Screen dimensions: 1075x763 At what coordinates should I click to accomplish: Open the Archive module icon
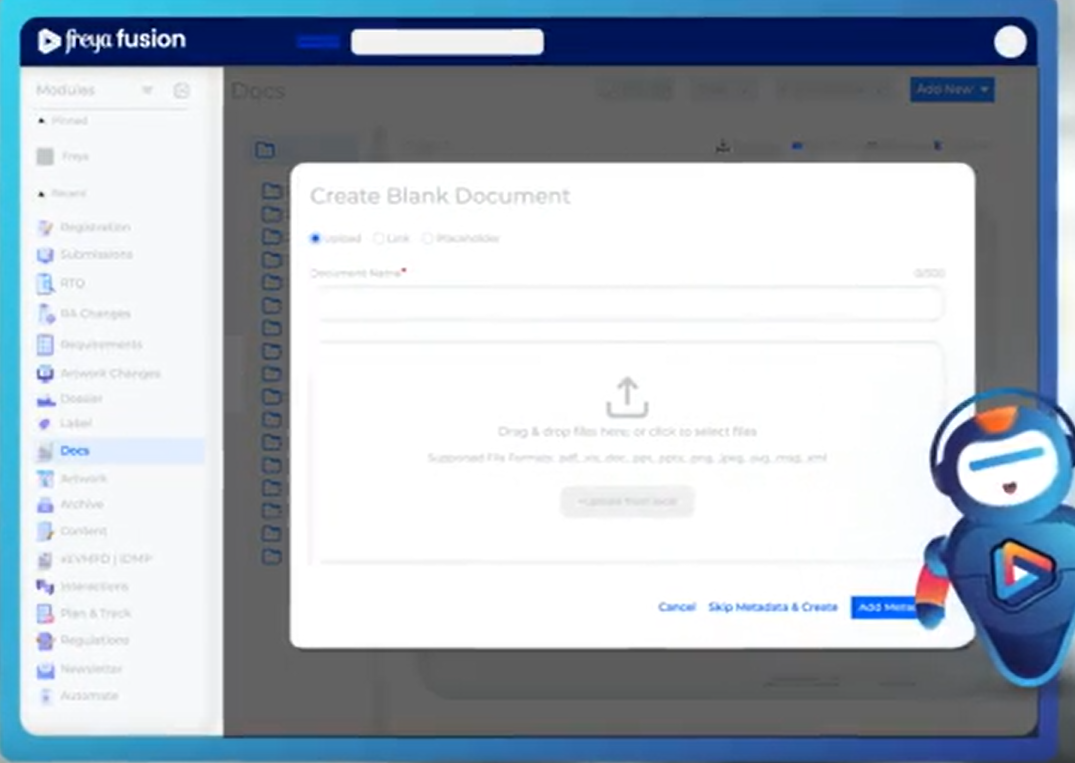click(45, 505)
